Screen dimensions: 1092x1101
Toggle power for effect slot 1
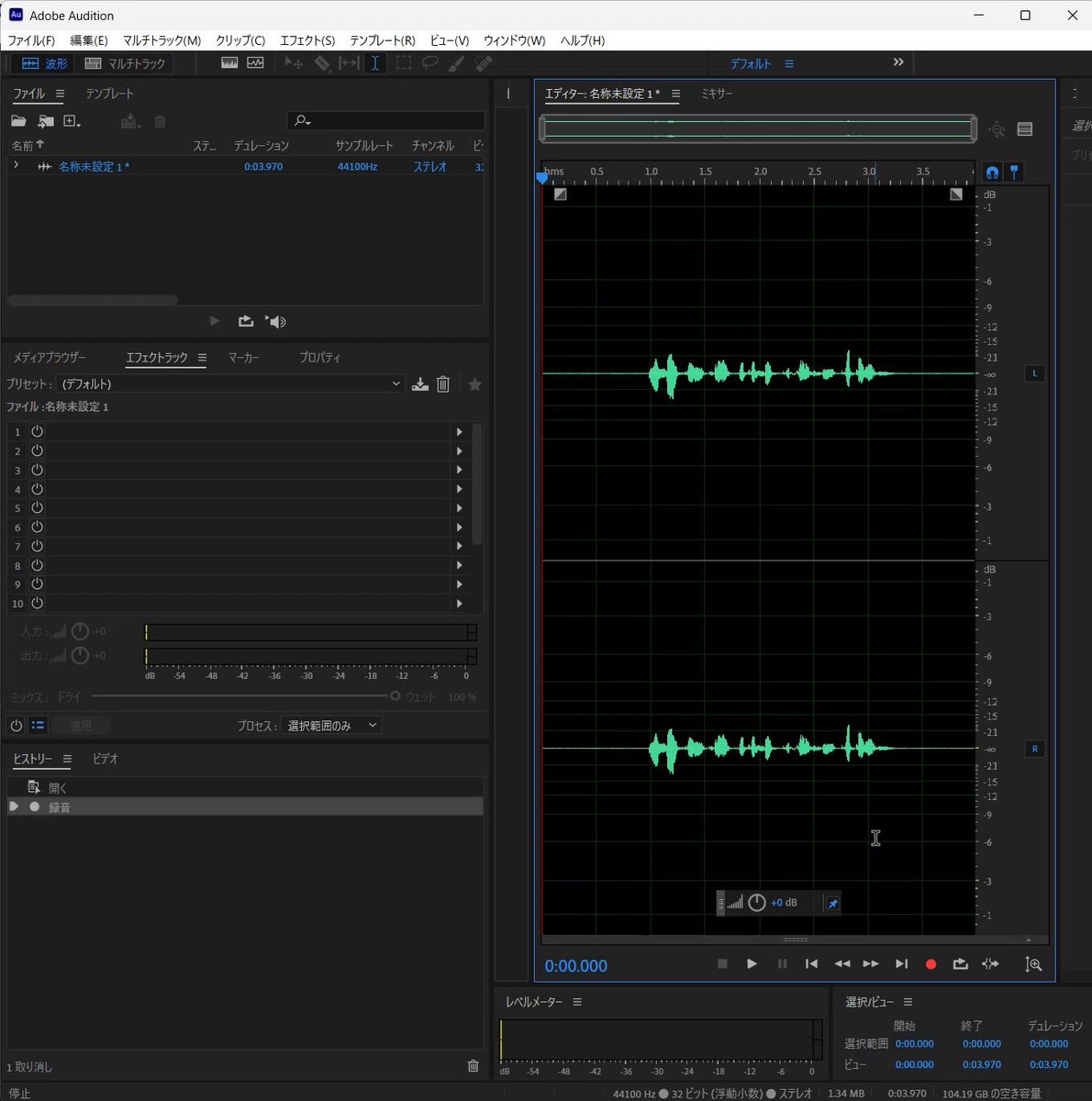click(x=38, y=431)
